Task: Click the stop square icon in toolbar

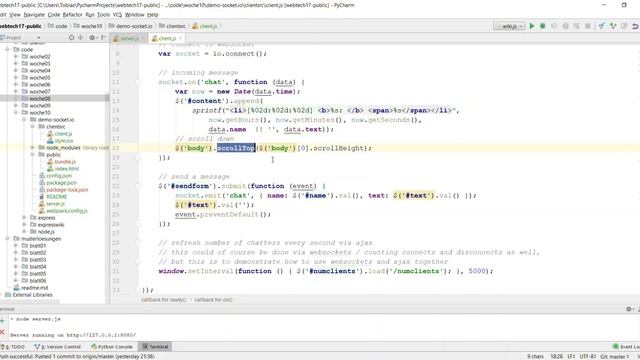Action: point(588,26)
